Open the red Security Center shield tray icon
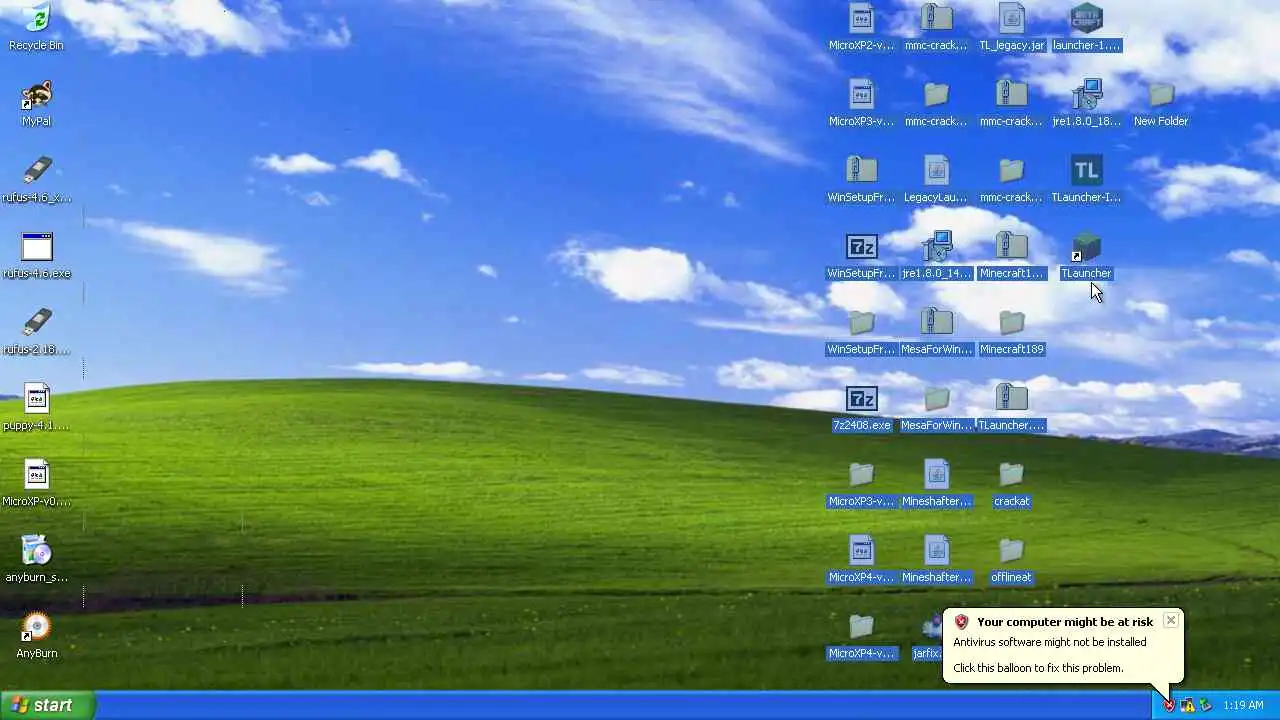 pos(1169,705)
